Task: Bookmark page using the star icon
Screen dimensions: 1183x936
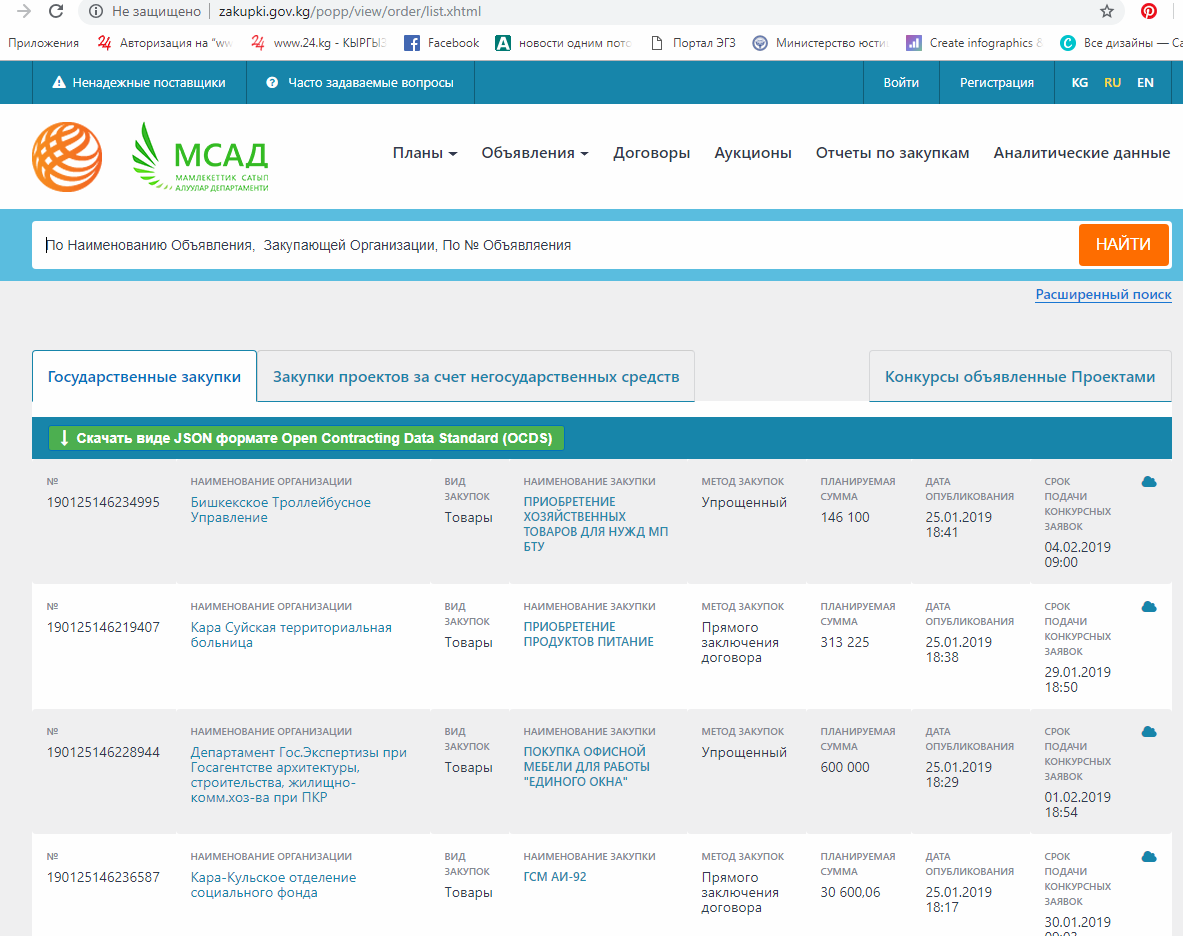Action: click(1107, 11)
